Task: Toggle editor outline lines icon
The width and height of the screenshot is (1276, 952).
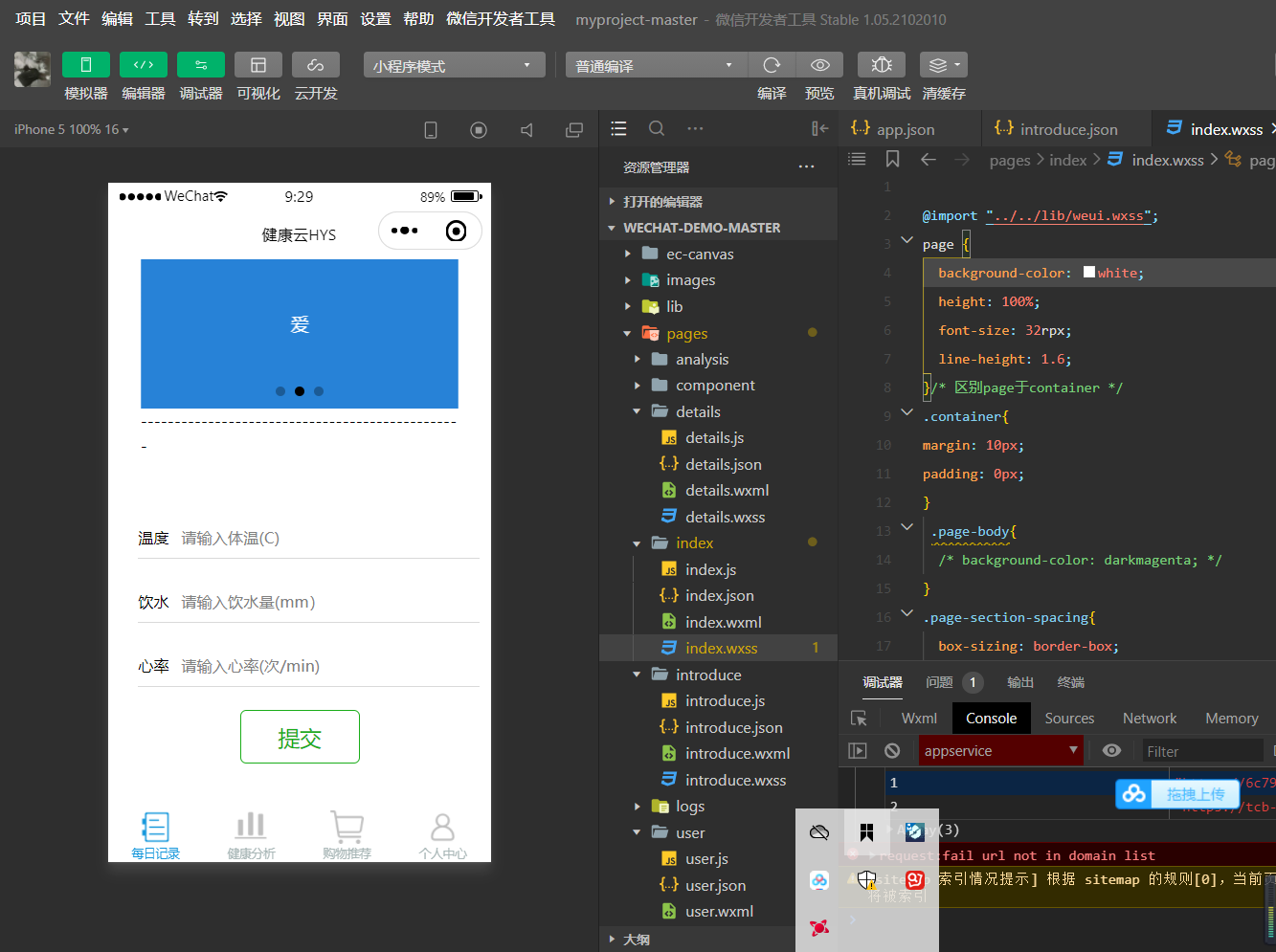Action: click(x=857, y=159)
